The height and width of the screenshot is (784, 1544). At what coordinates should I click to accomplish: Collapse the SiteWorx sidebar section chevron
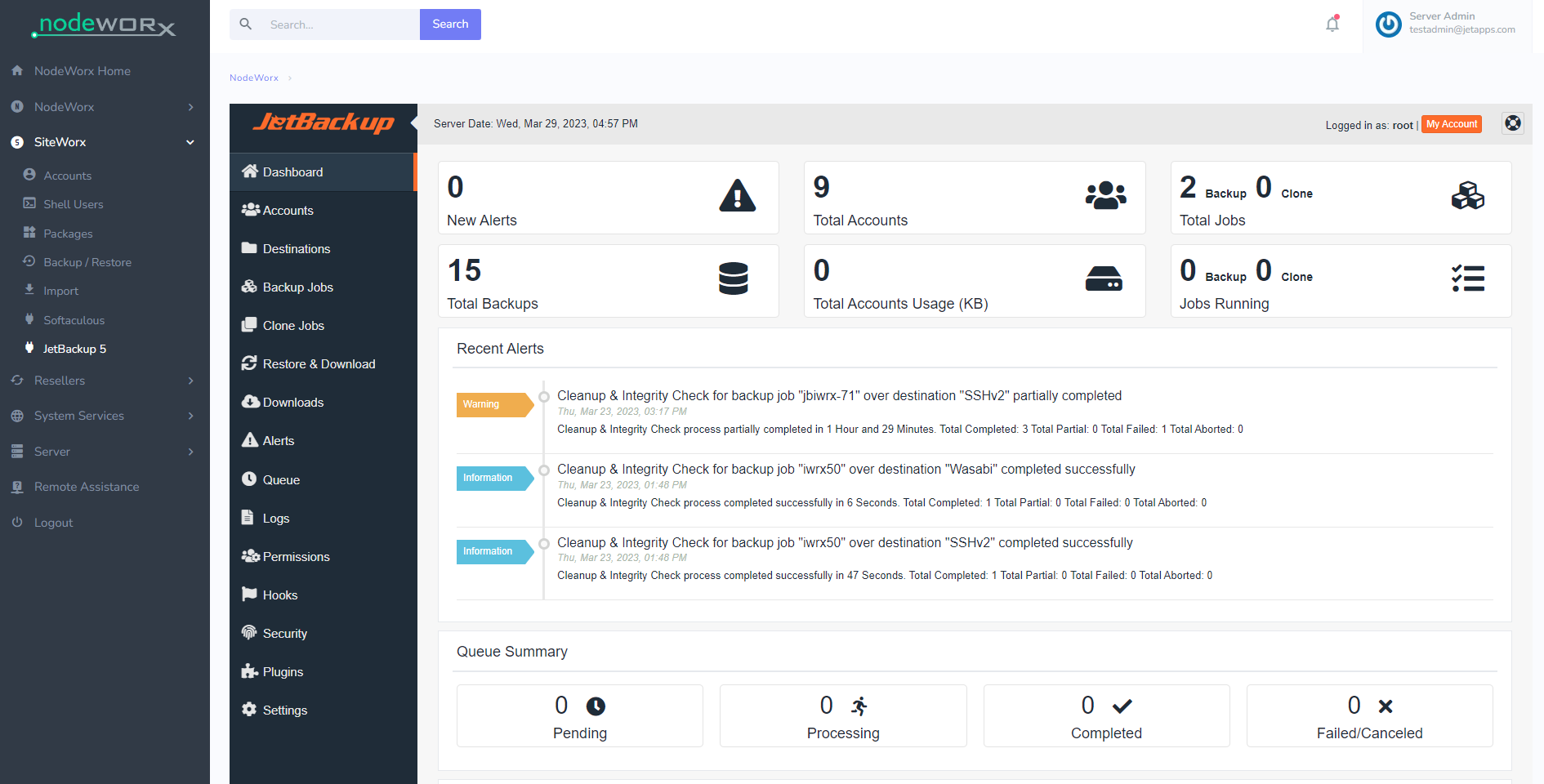coord(190,142)
